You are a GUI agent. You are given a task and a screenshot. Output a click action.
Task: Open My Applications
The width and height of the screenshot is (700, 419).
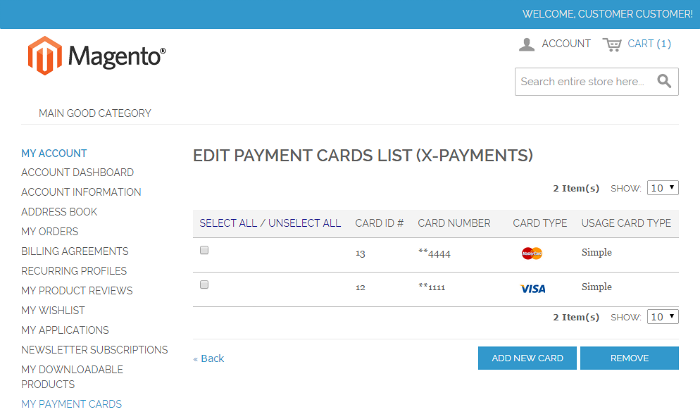[65, 330]
